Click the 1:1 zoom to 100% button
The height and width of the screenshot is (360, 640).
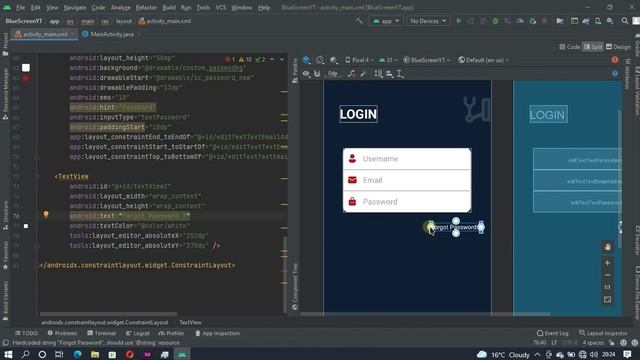click(607, 287)
